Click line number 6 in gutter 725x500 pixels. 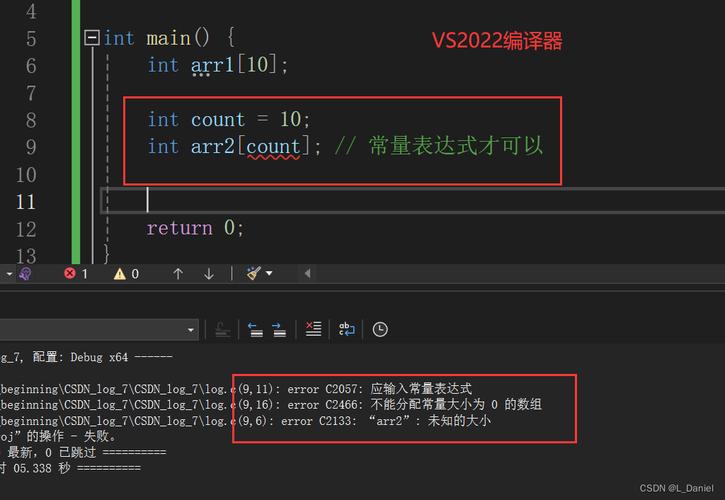(31, 66)
